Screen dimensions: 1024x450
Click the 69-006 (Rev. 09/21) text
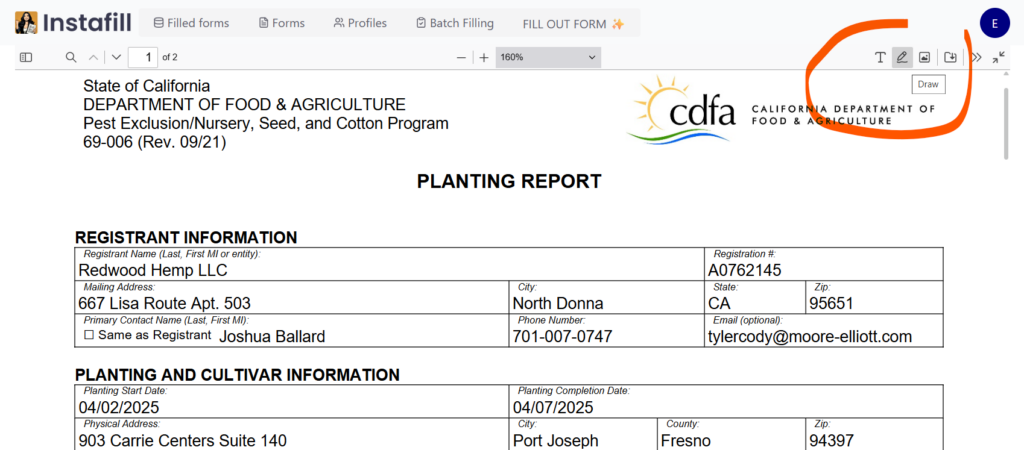click(155, 142)
